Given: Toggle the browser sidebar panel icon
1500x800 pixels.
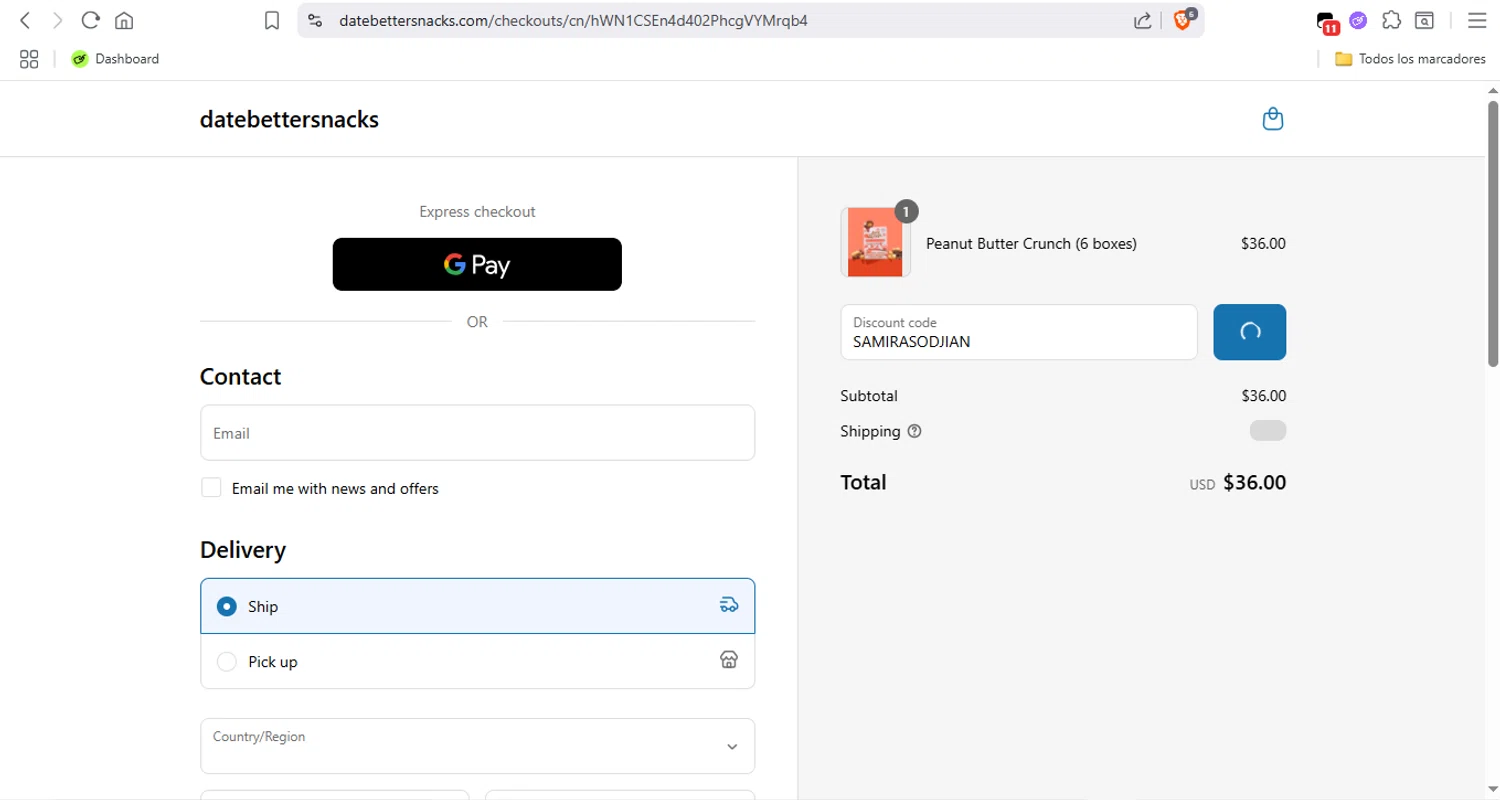Looking at the screenshot, I should [1424, 20].
